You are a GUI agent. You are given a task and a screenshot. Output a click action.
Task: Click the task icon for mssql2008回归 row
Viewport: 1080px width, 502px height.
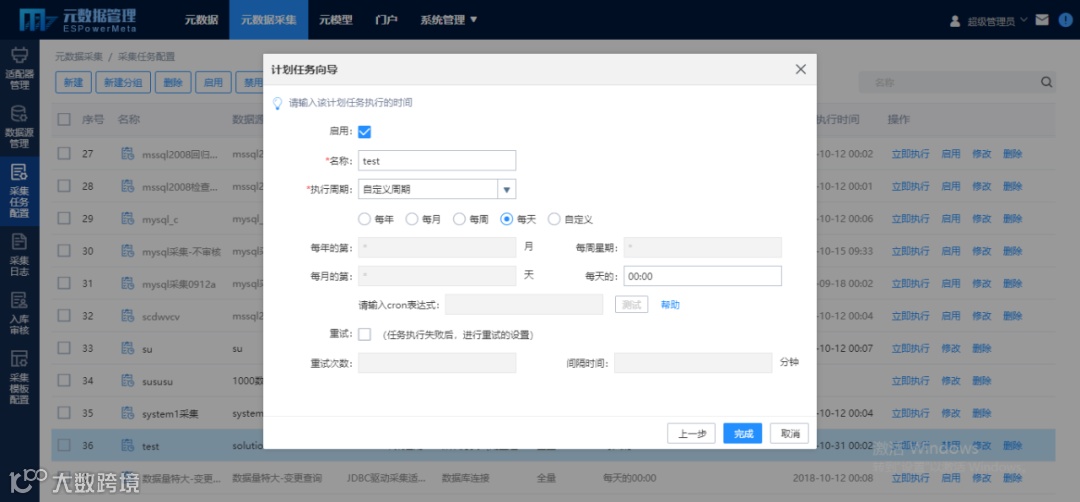point(127,154)
